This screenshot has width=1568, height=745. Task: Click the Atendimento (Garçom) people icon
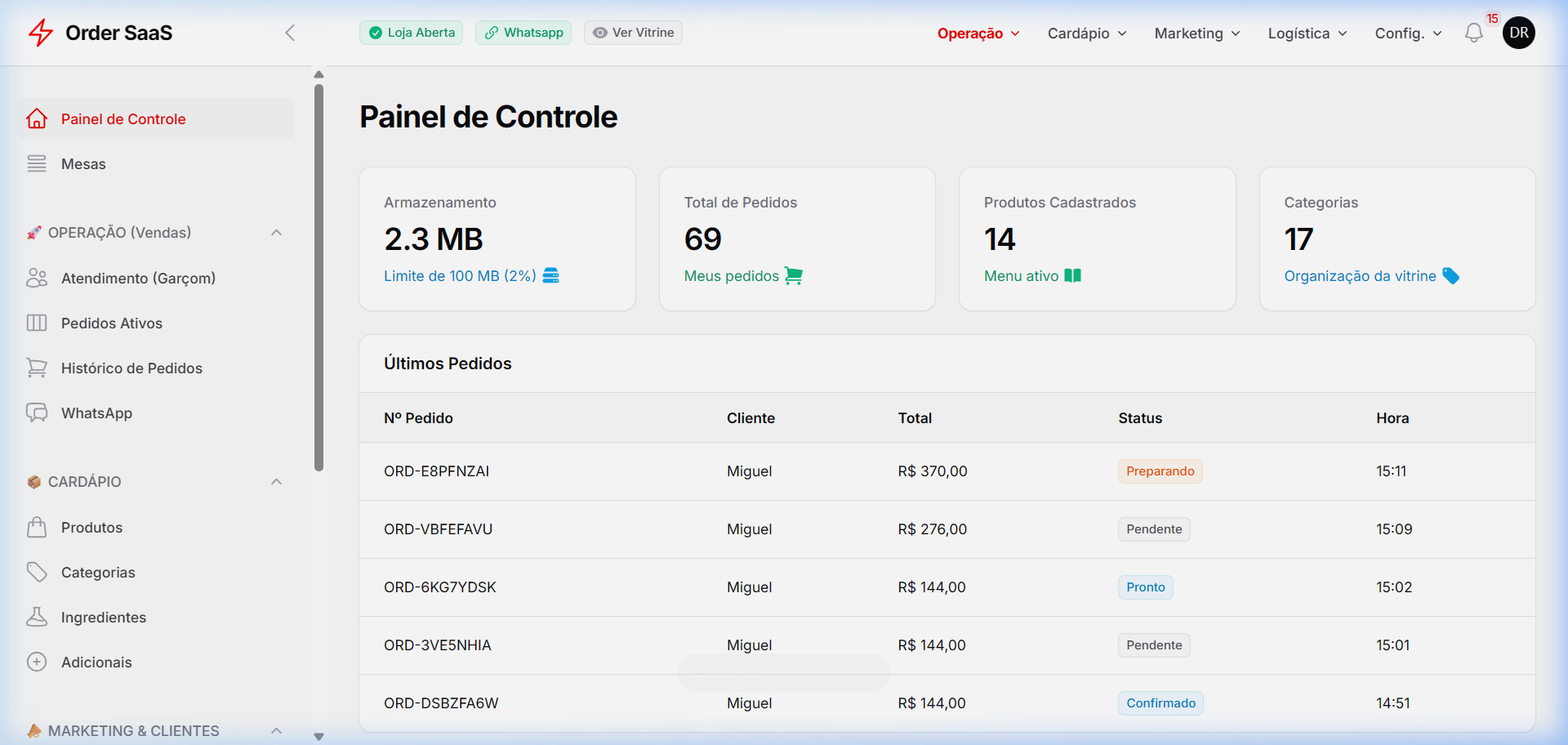[x=37, y=278]
